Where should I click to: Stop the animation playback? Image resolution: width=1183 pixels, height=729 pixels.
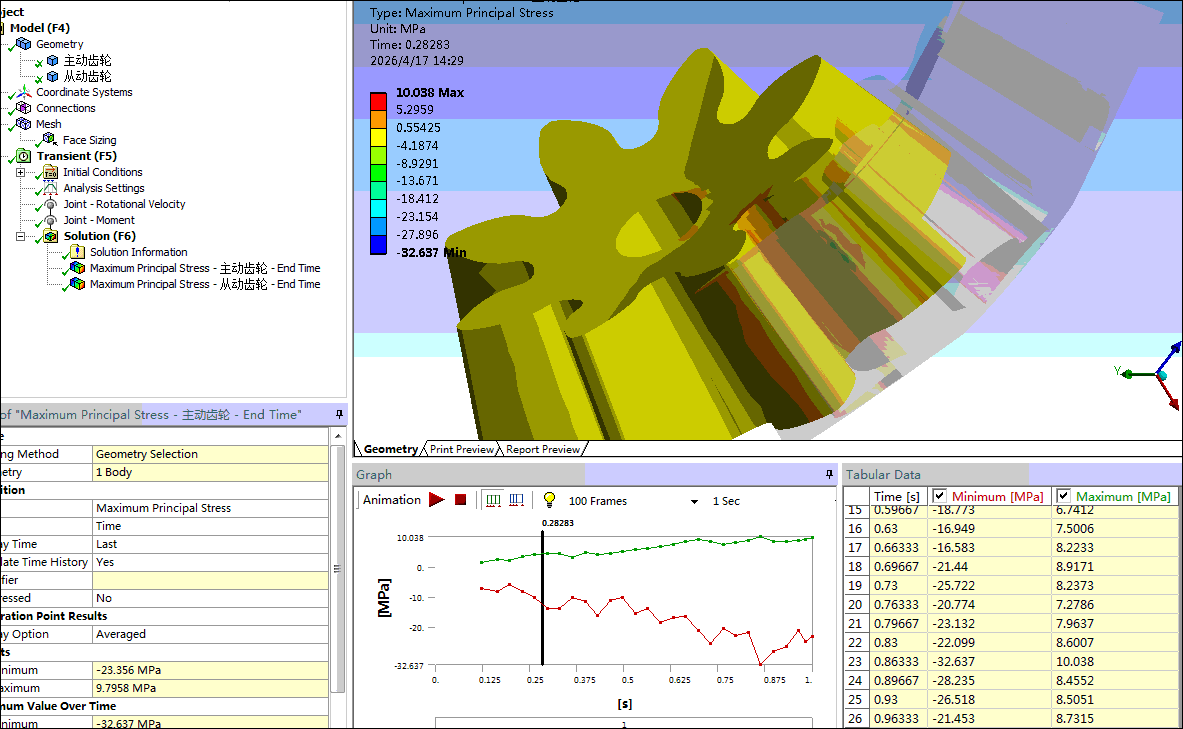[x=461, y=500]
